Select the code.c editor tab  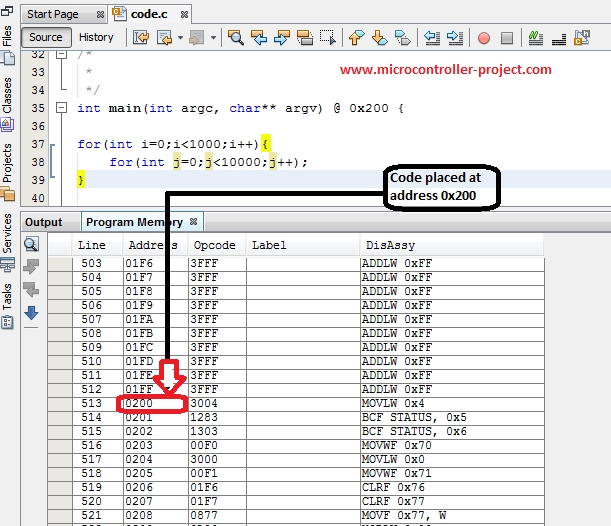[149, 14]
